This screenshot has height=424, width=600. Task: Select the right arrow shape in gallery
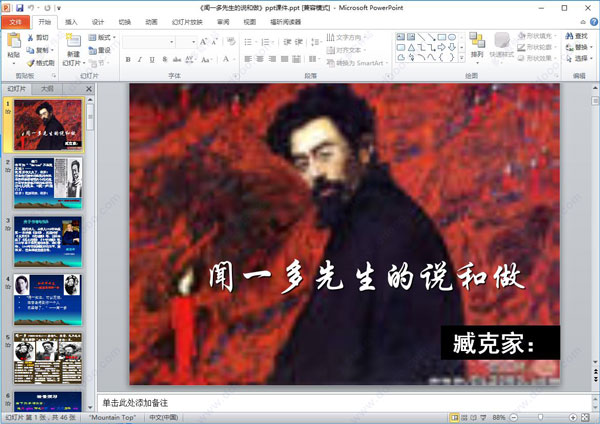coord(442,47)
